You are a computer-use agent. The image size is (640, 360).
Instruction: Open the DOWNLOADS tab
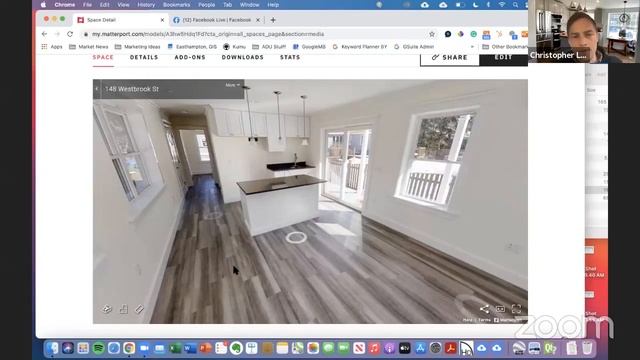(243, 58)
